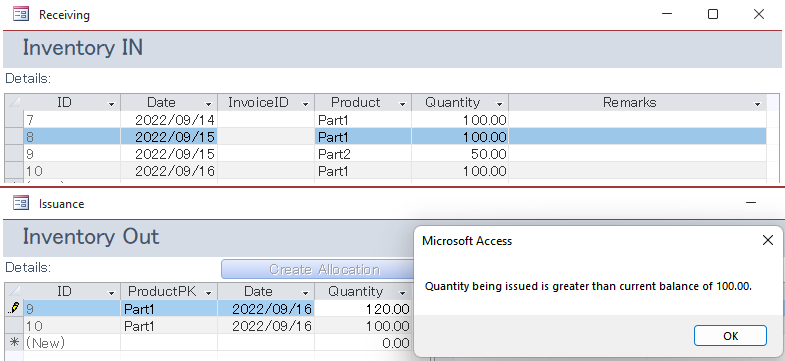Click the empty InvoiceID cell of Receiving row 7
This screenshot has width=785, height=361.
[x=266, y=120]
